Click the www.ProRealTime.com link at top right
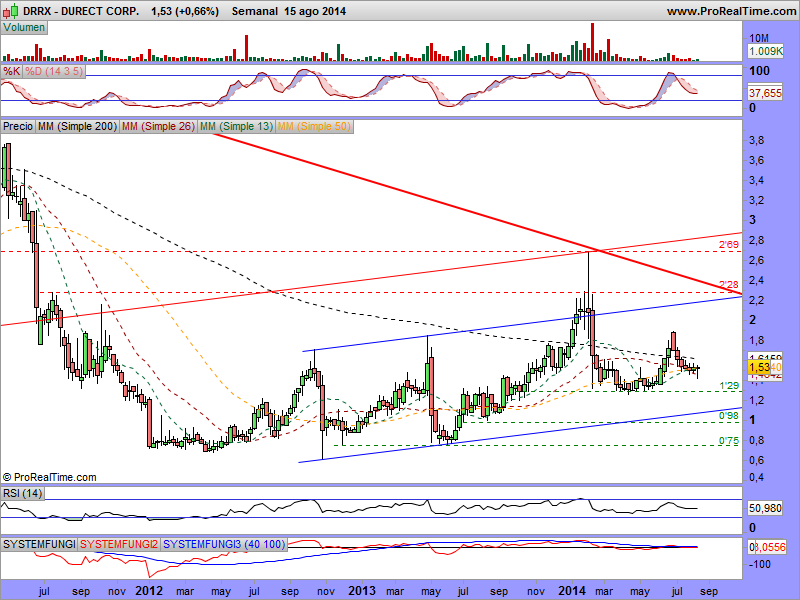Screen dimensions: 800x600 pos(729,11)
